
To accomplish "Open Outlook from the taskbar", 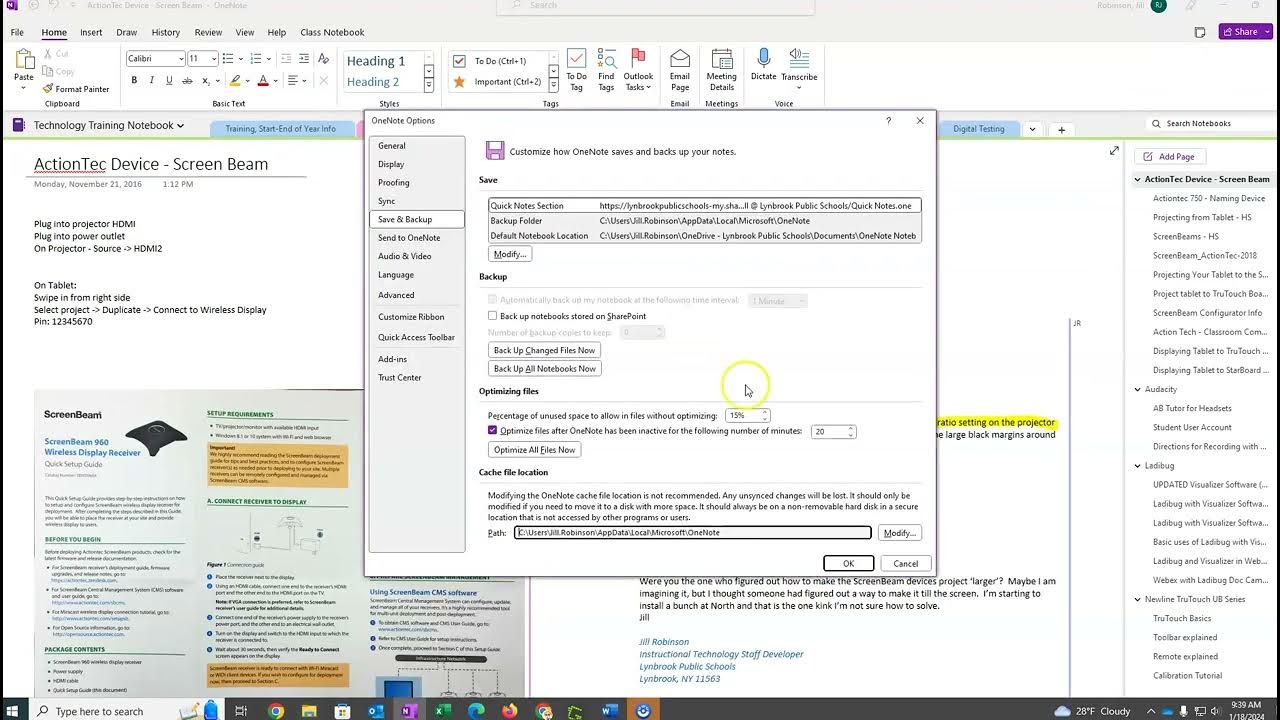I will pyautogui.click(x=376, y=711).
